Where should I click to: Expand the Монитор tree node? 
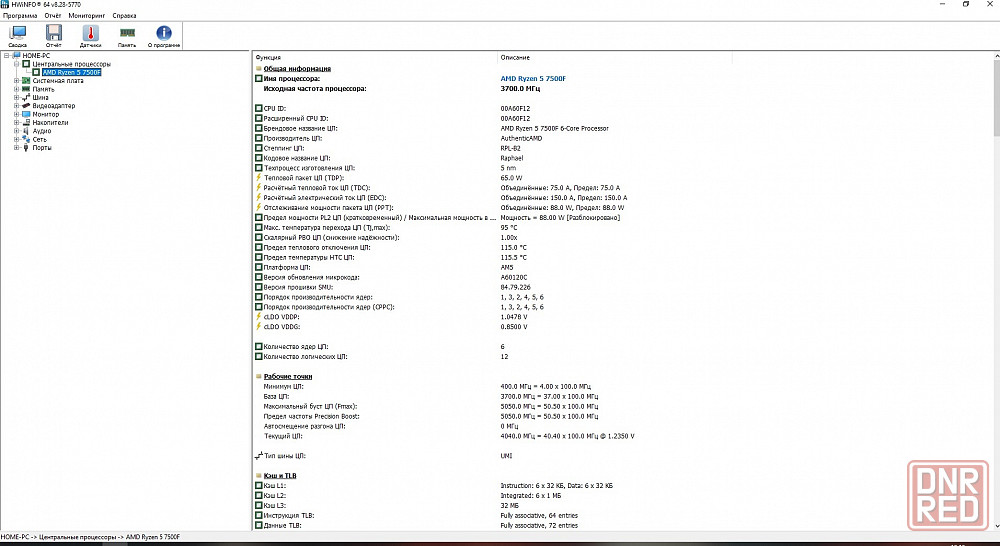(x=17, y=114)
